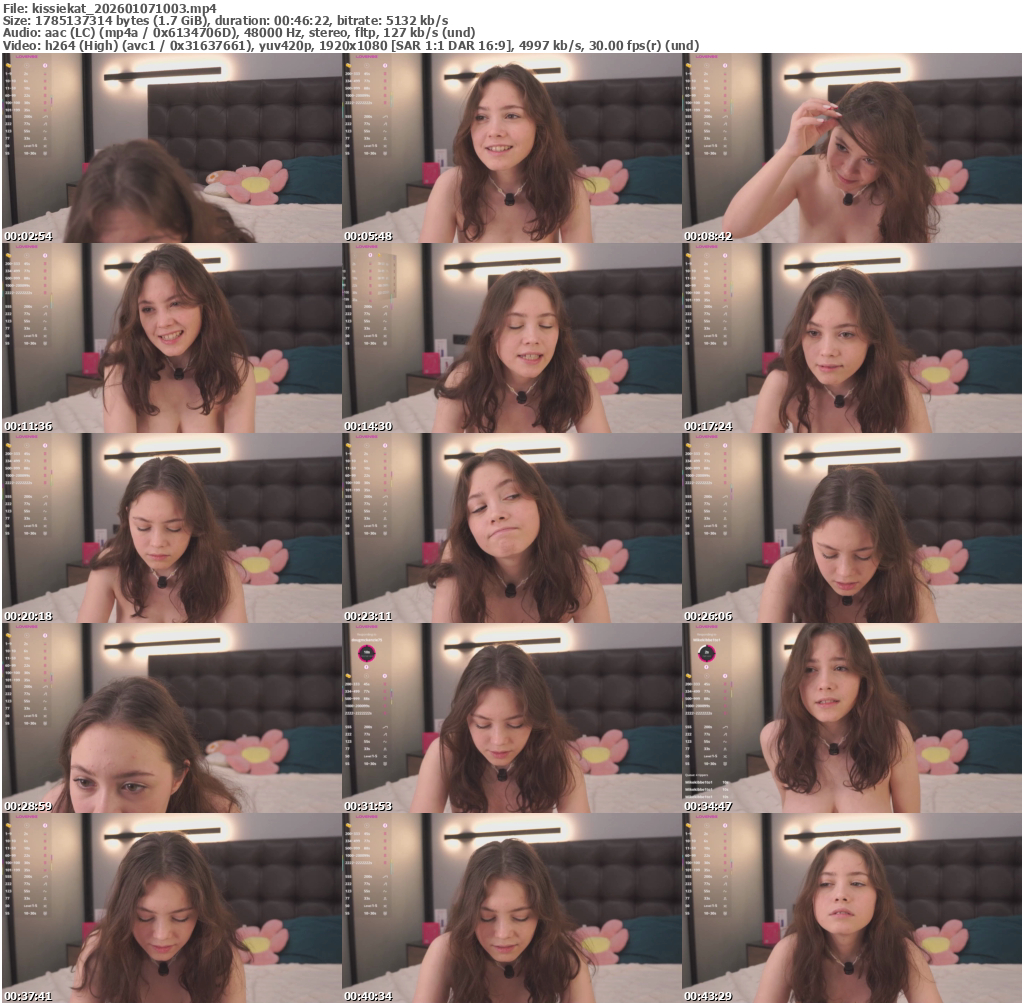Select the thumbnail stamped 00:08:42
The image size is (1024, 1003).
coord(852,148)
